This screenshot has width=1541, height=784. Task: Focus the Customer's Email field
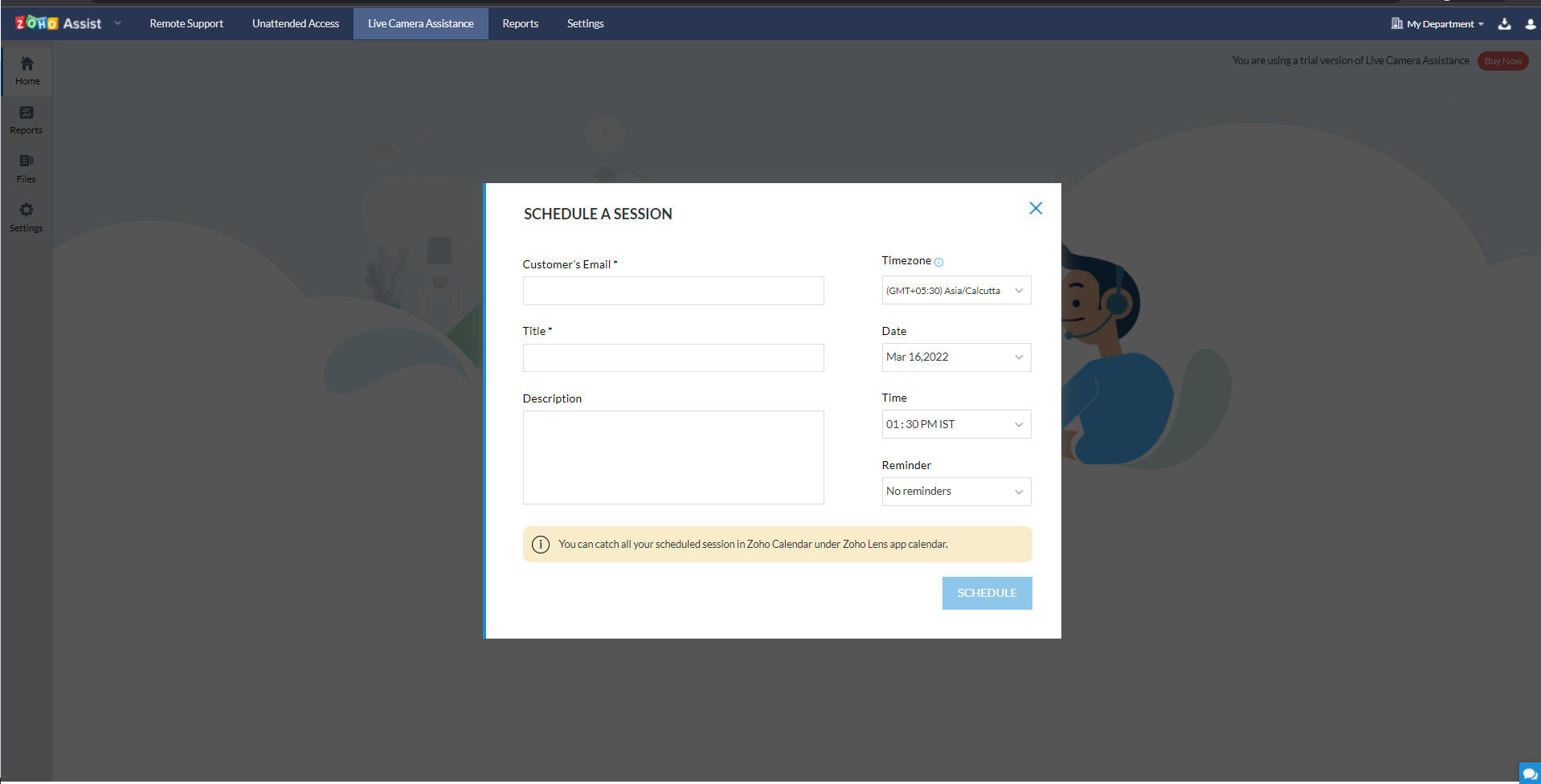pos(673,291)
